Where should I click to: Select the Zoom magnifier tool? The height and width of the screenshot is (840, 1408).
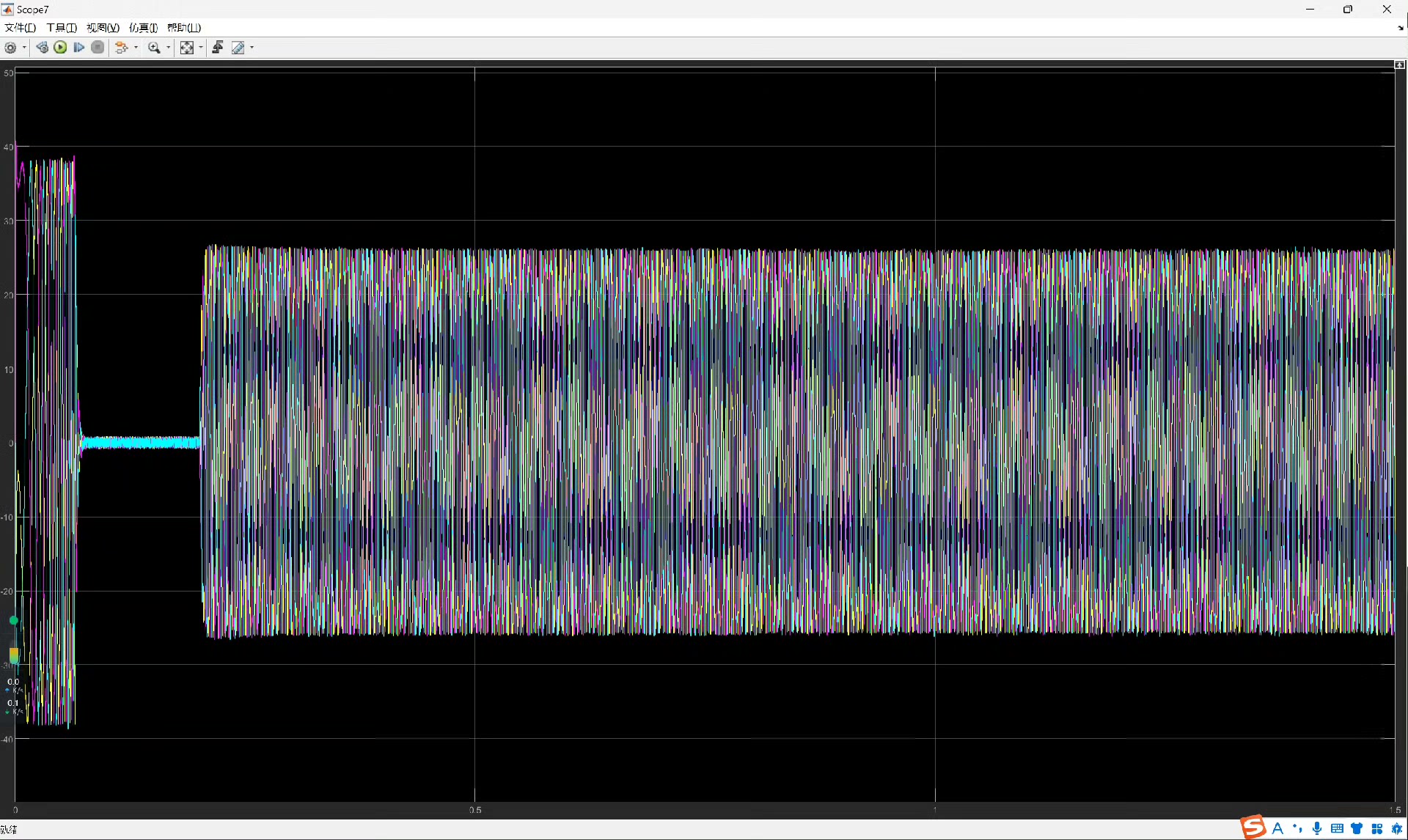coord(154,48)
